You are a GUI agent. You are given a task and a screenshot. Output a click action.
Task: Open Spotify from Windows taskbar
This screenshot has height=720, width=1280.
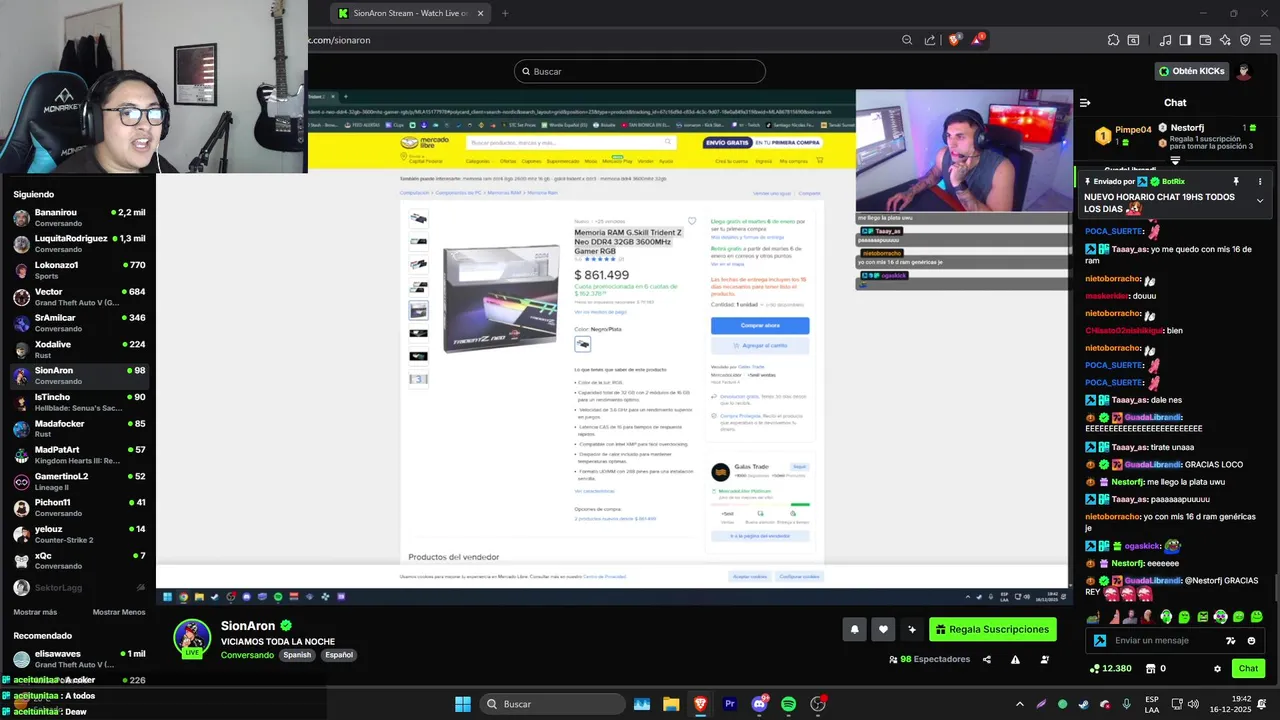pyautogui.click(x=788, y=704)
